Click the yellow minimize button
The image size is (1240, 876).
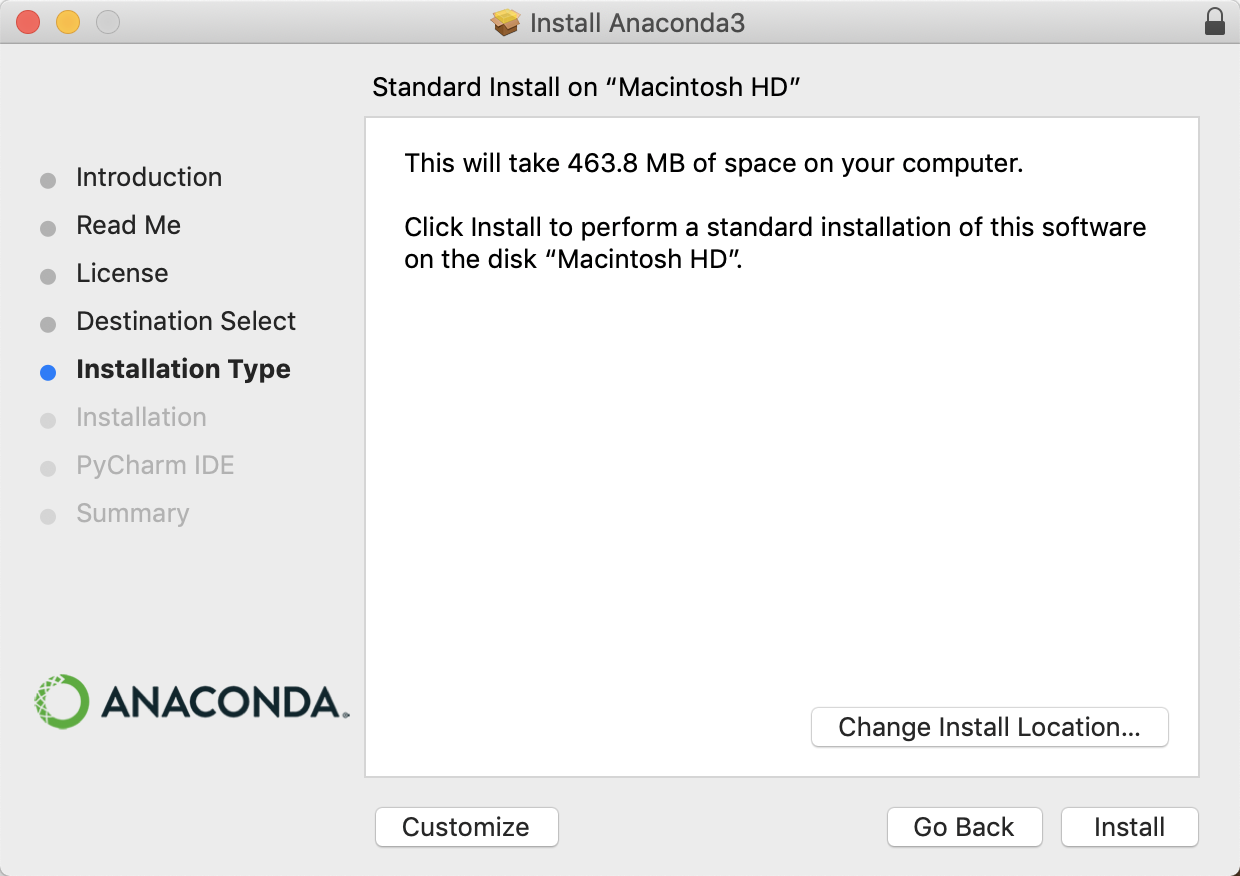pos(65,20)
